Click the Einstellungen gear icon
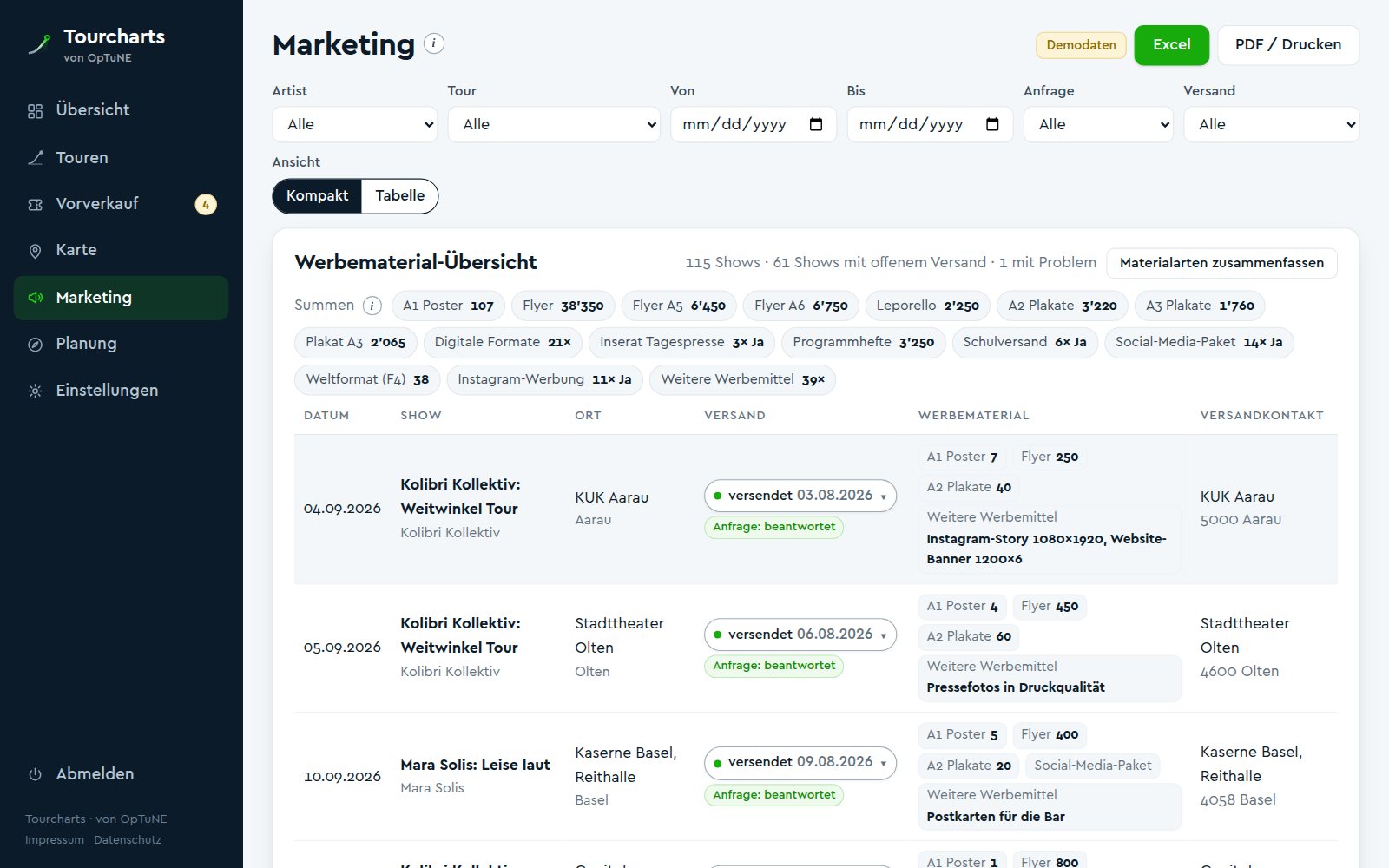 (36, 391)
